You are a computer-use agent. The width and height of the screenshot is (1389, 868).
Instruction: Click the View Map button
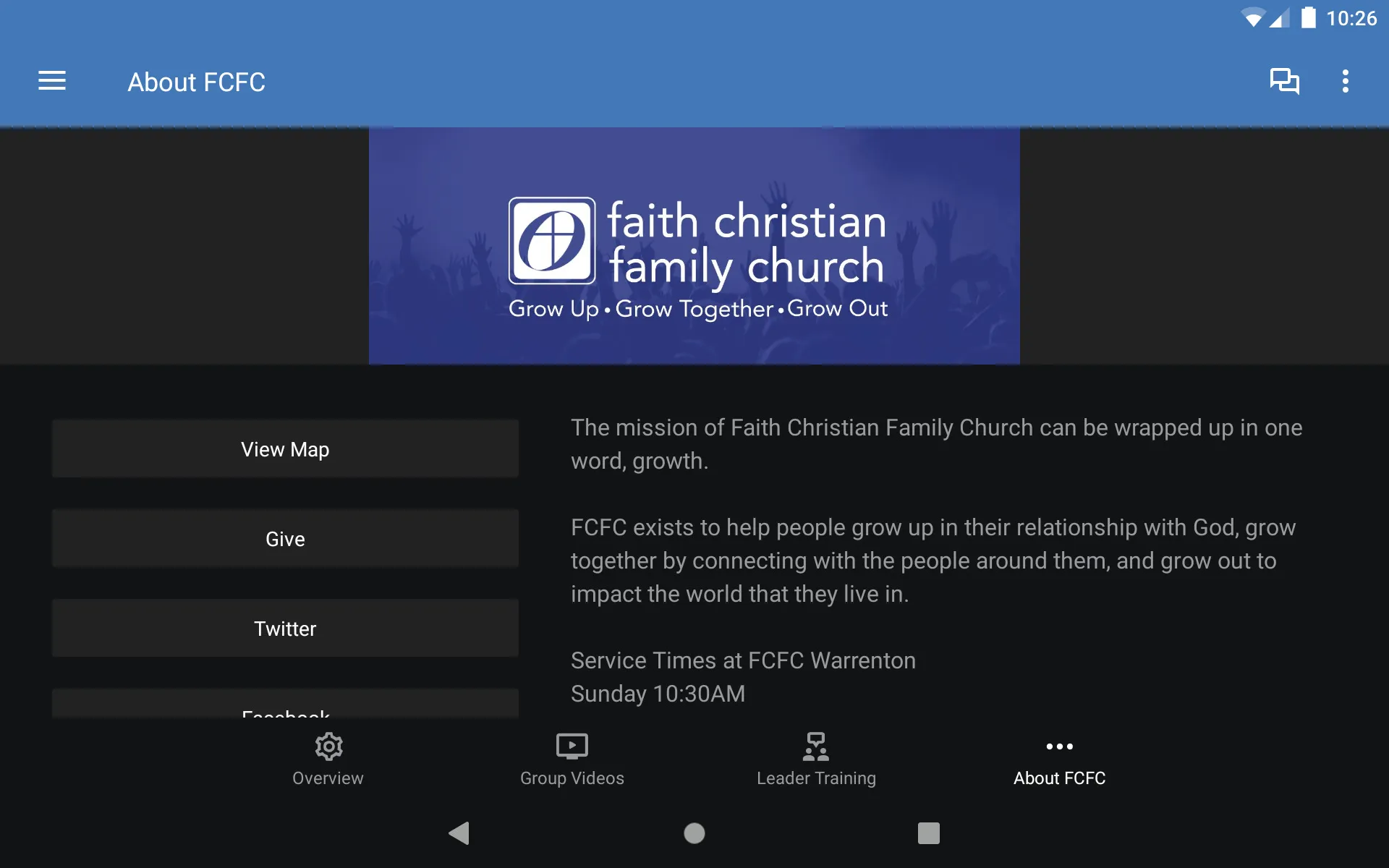(x=285, y=448)
